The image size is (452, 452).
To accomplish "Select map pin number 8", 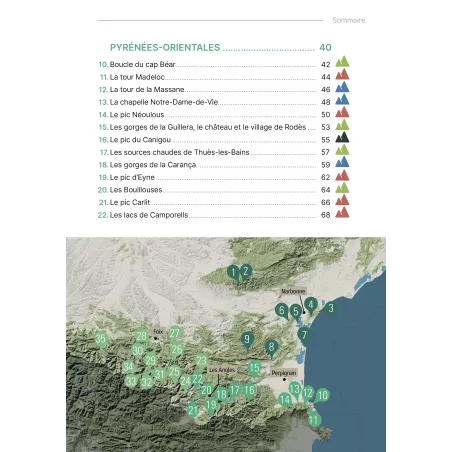I will [272, 348].
